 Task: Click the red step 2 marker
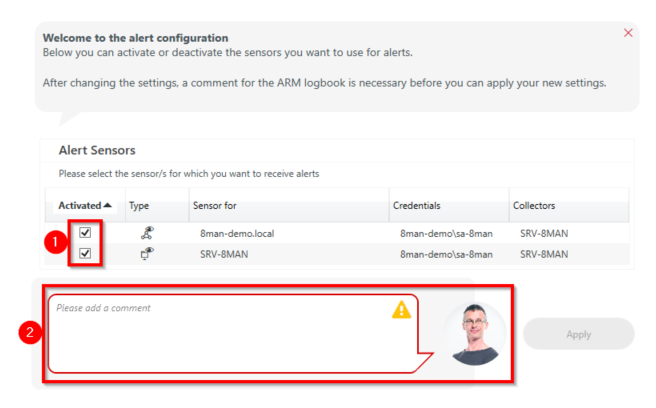click(31, 333)
